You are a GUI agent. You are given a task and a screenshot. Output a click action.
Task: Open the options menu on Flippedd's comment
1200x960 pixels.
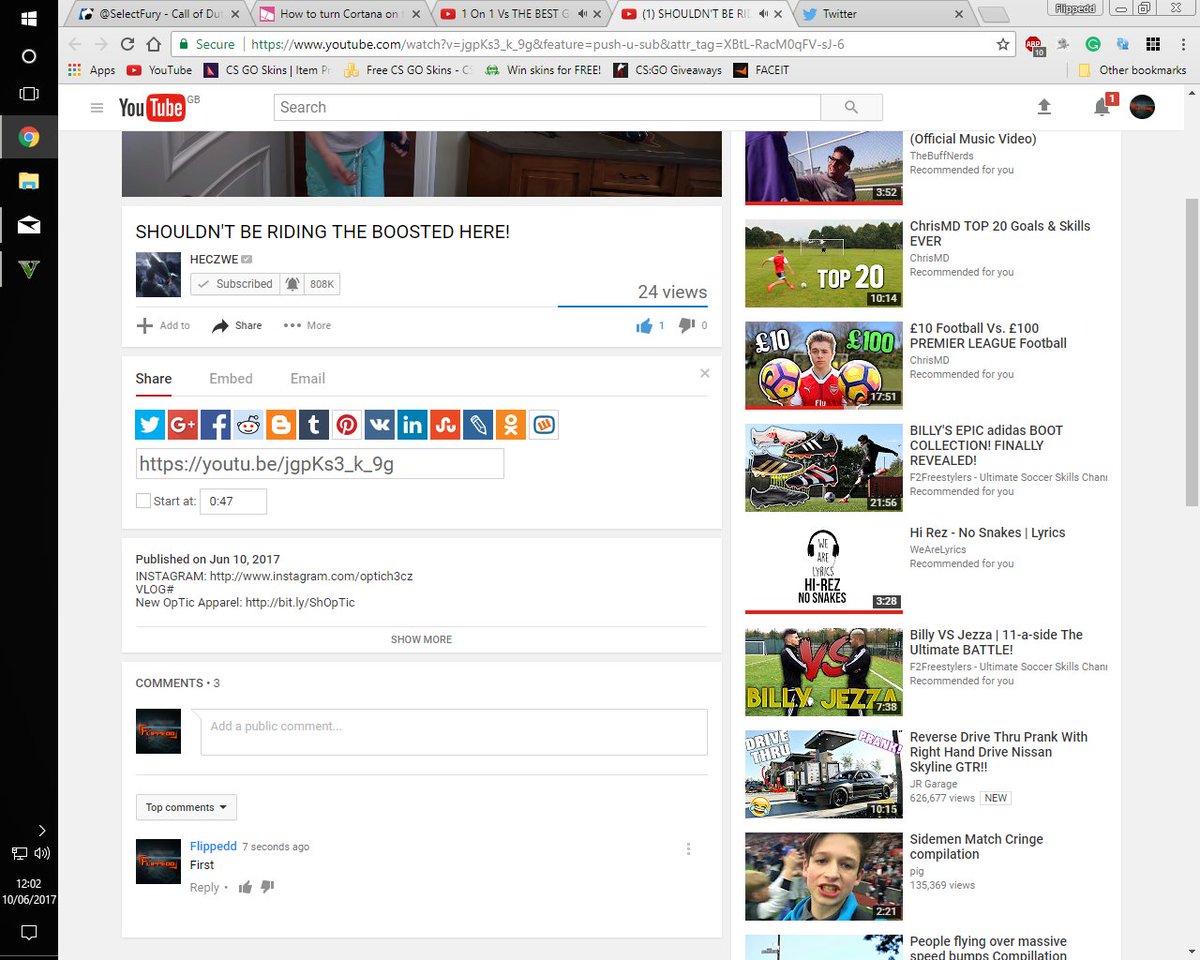(x=688, y=849)
